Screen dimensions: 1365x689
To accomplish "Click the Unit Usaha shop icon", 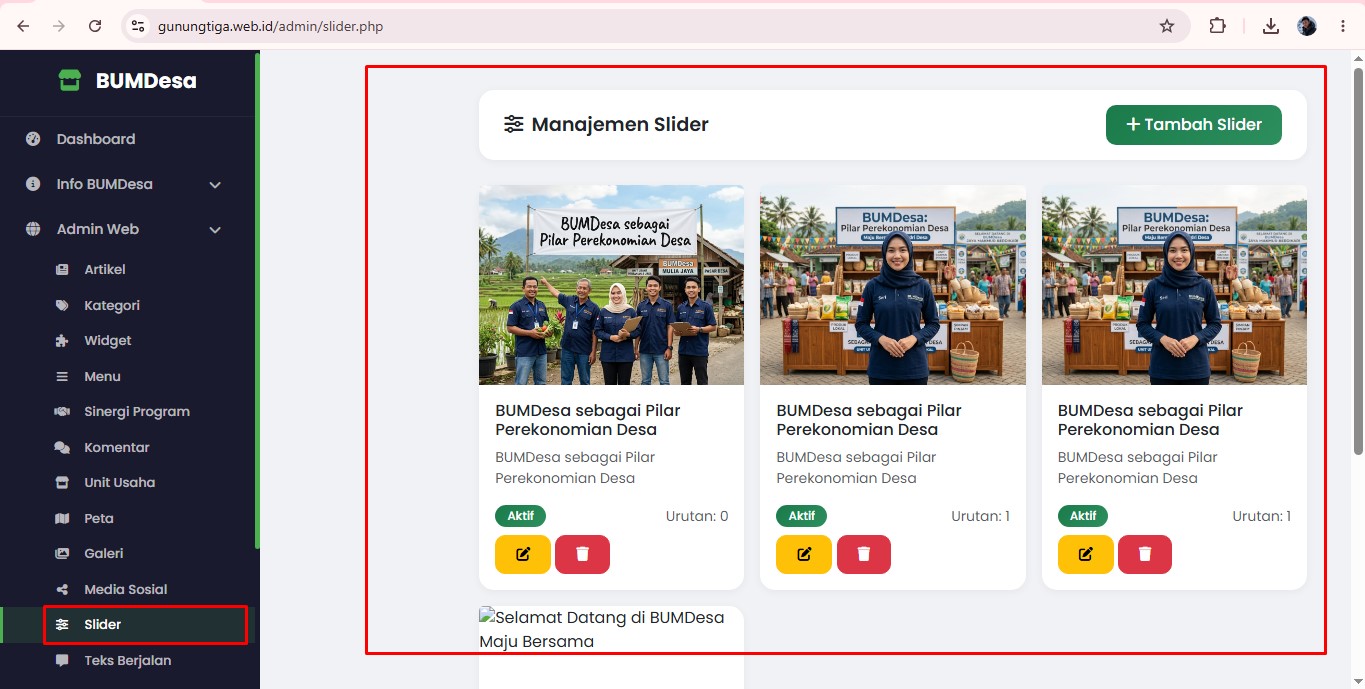I will click(62, 483).
